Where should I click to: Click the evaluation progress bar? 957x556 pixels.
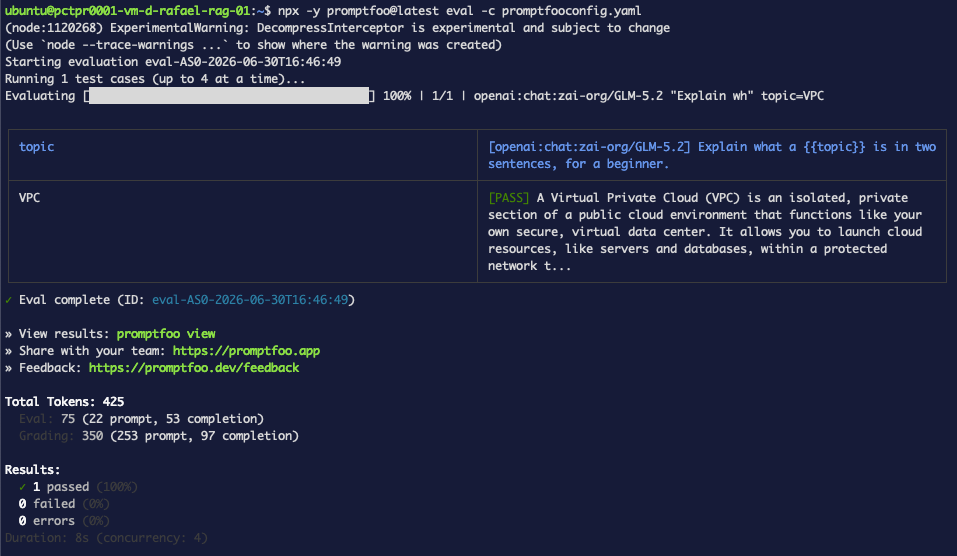[229, 96]
